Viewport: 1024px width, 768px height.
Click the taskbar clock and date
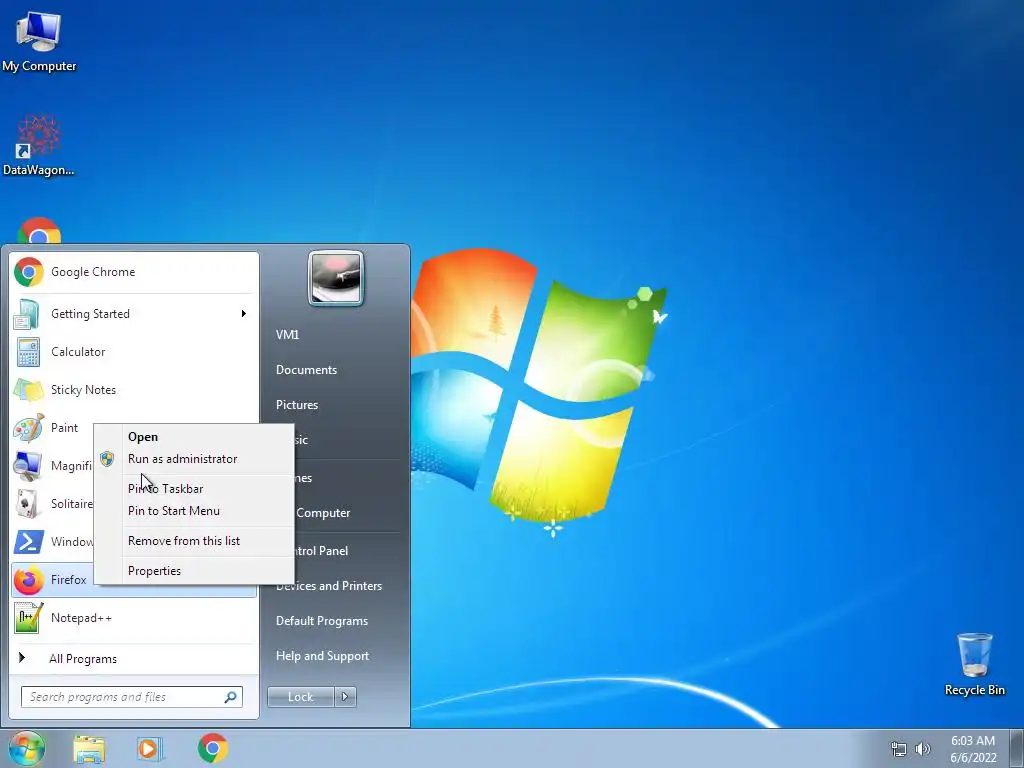click(973, 749)
